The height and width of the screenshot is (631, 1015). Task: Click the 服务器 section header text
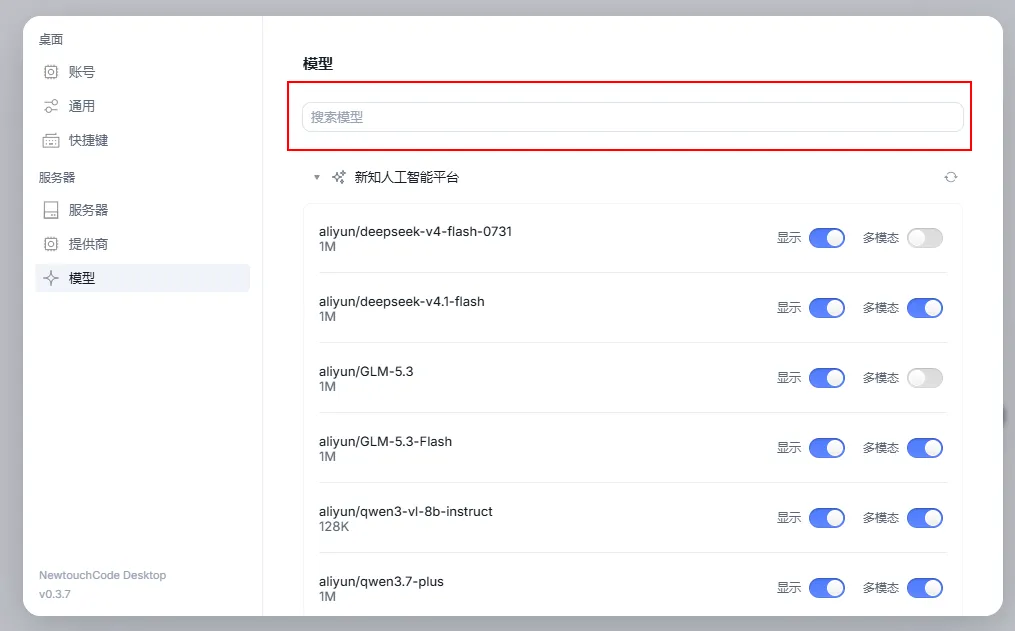click(x=57, y=177)
